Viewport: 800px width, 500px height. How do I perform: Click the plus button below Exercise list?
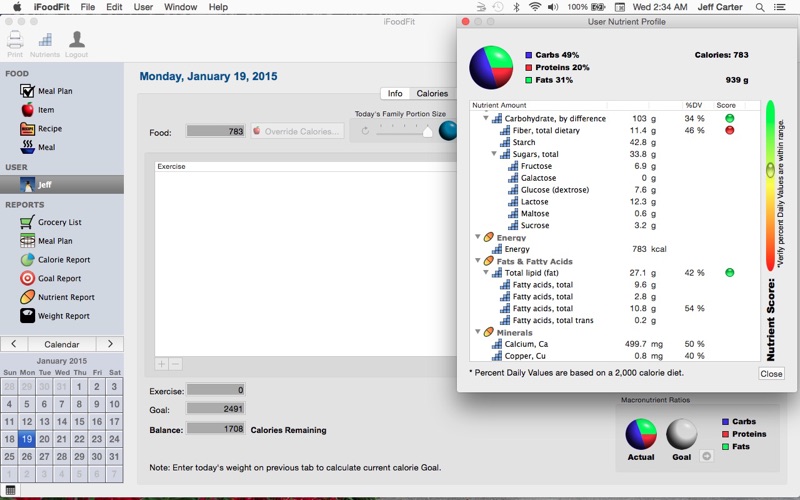pos(161,364)
